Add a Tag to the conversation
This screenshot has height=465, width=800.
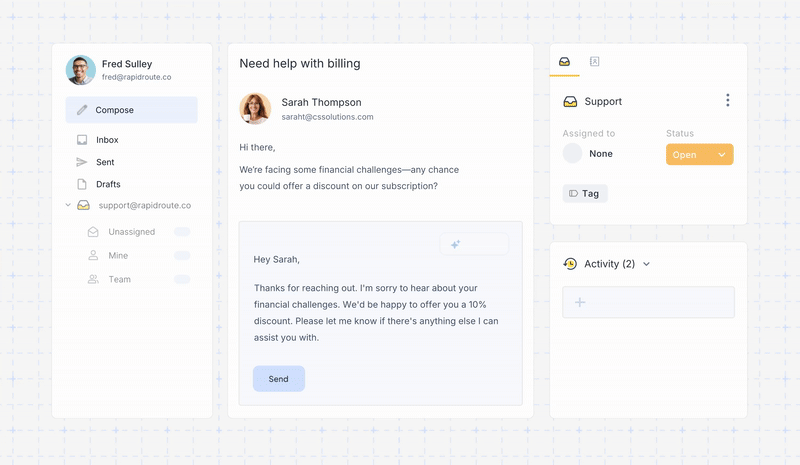(585, 193)
